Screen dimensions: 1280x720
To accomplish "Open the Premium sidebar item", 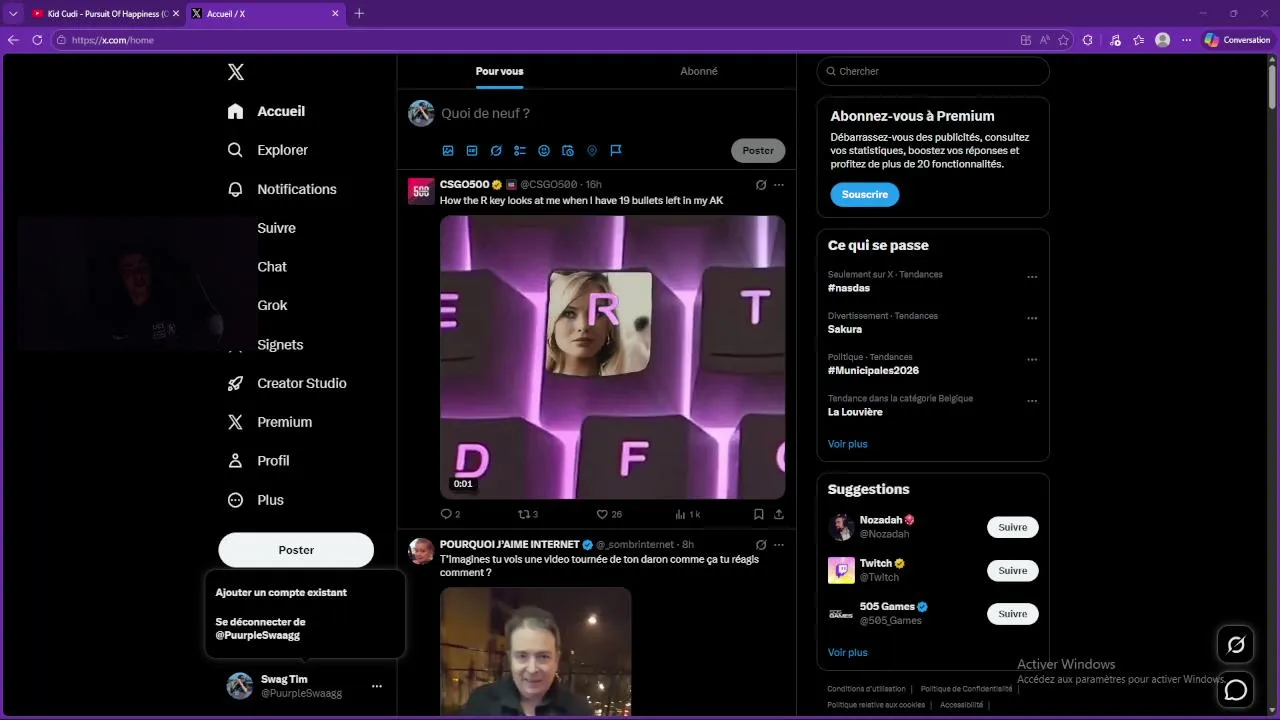I will (270, 422).
